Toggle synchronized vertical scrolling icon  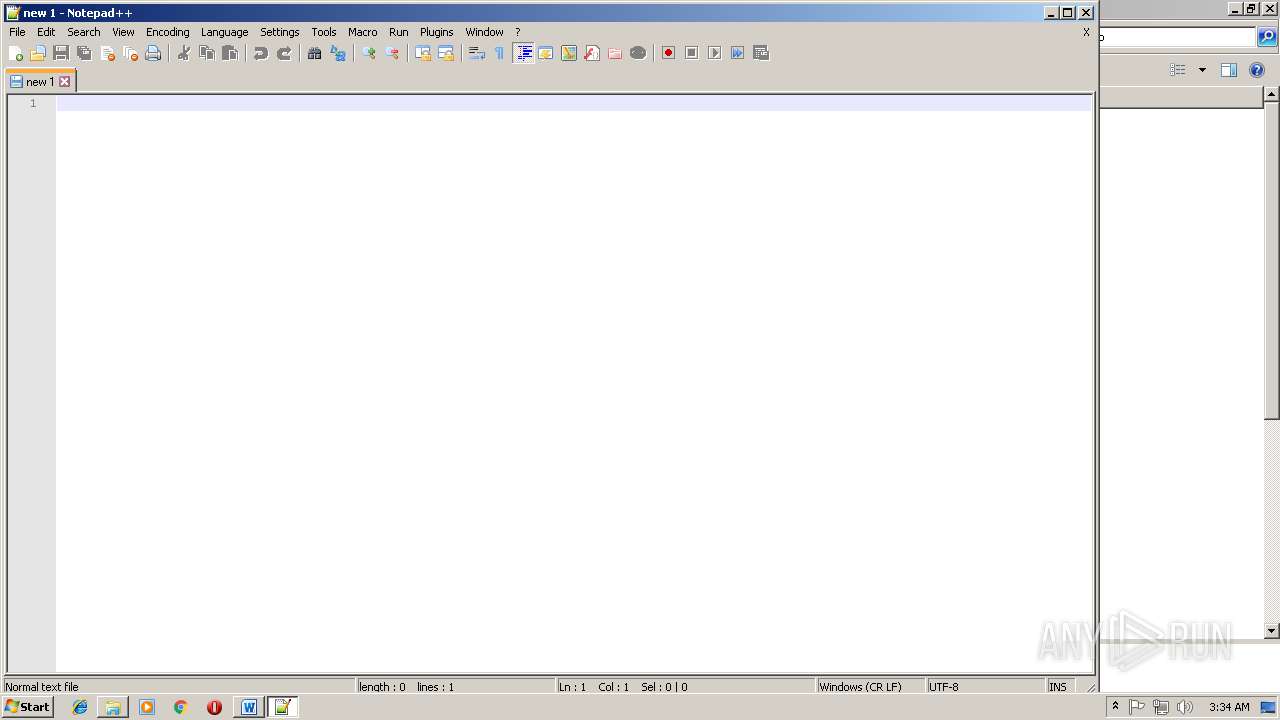pyautogui.click(x=423, y=53)
